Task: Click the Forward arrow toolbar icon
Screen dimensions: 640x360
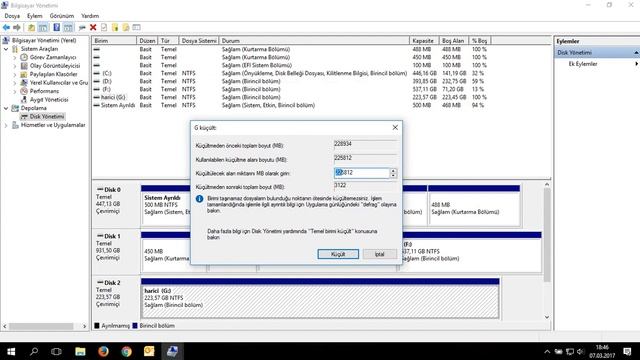Action: point(17,27)
